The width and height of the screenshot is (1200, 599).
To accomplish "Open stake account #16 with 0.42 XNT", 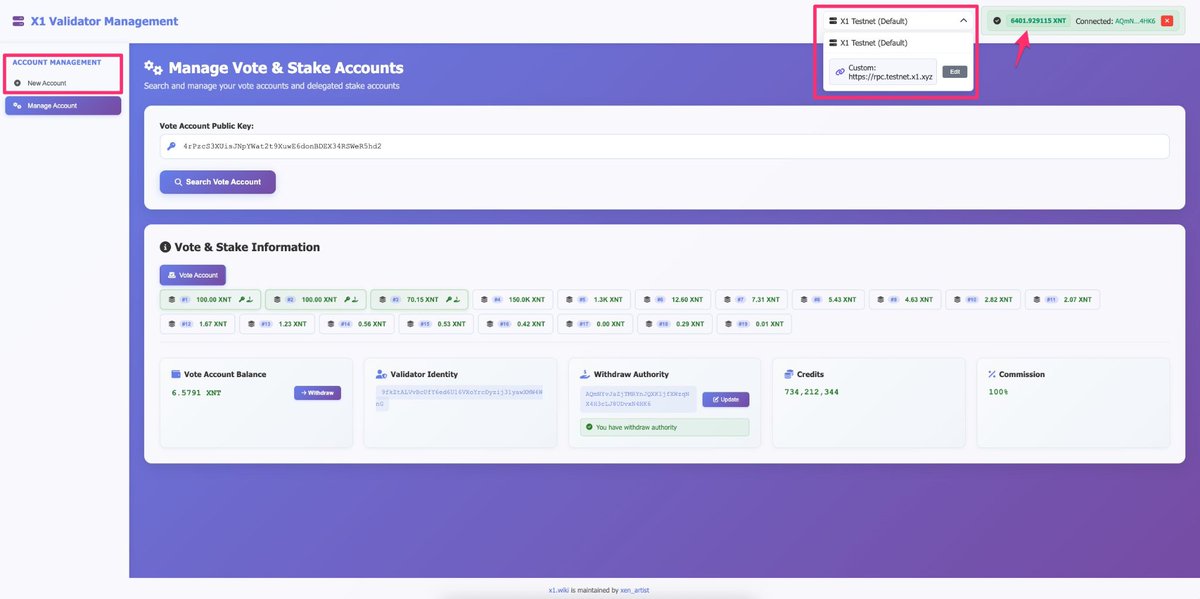I will (516, 324).
